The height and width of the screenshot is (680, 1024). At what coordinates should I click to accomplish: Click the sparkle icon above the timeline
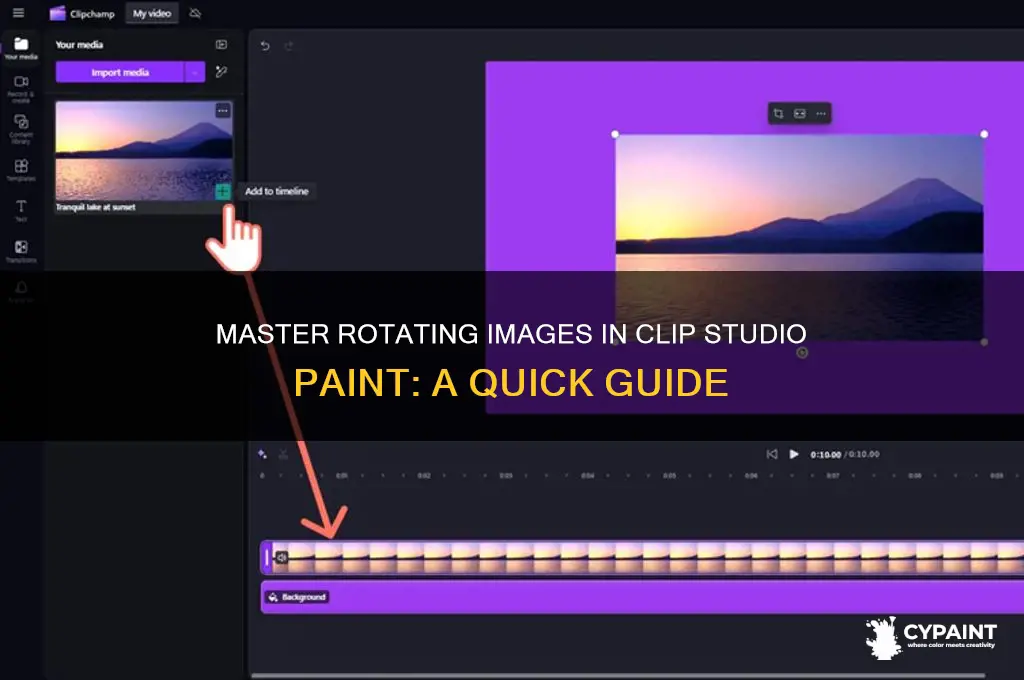[x=262, y=454]
